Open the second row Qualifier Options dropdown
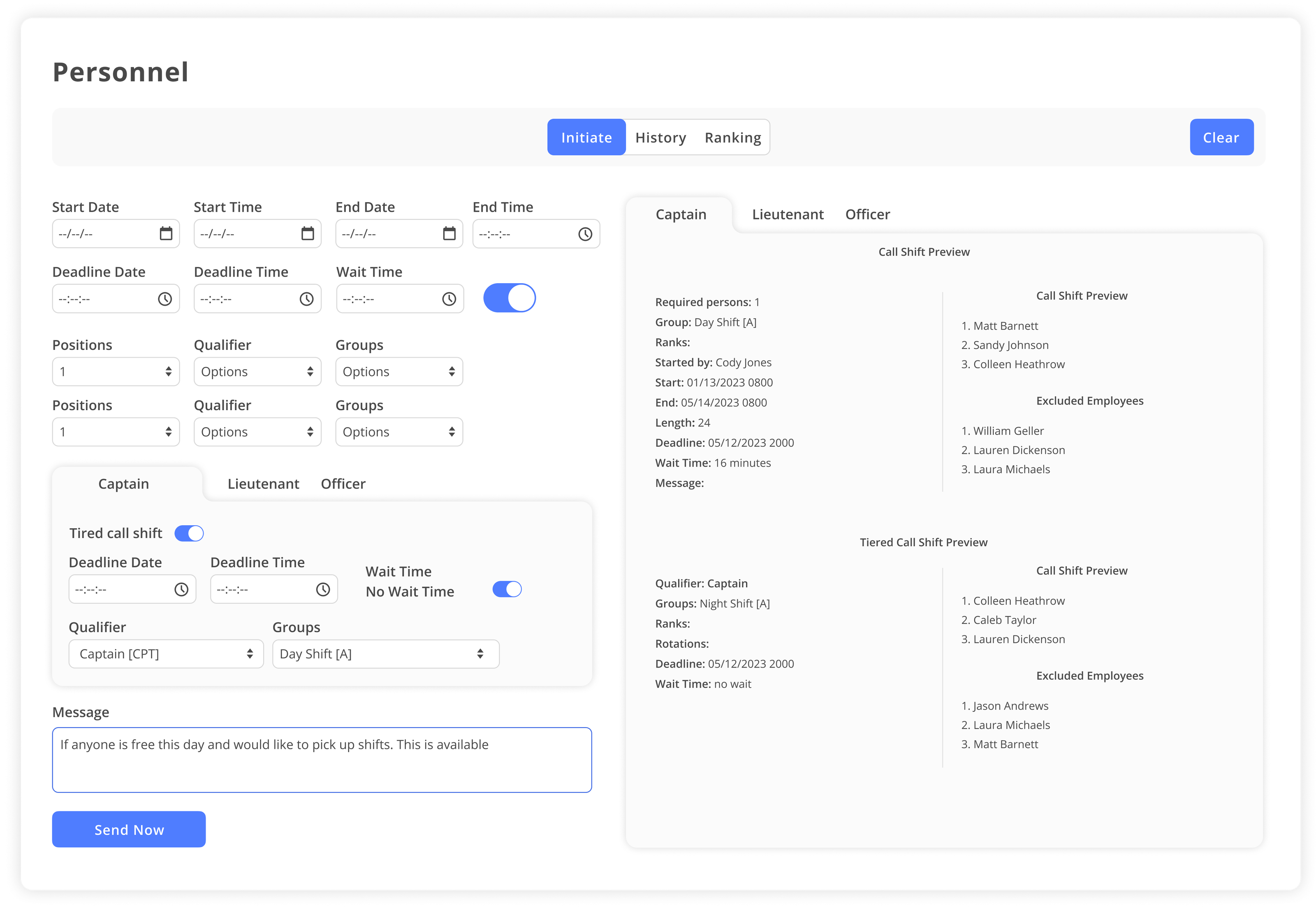The width and height of the screenshot is (1316, 908). coord(257,432)
